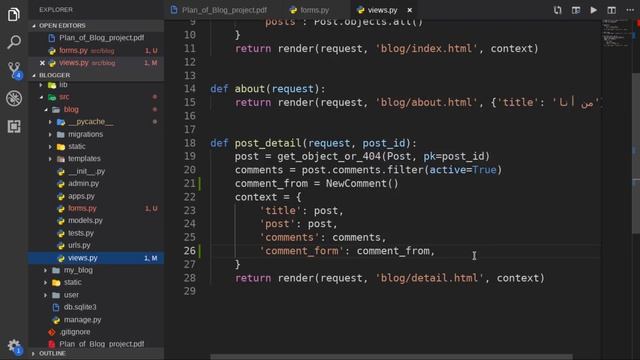Click the Open Changes icon in editor toolbar
The height and width of the screenshot is (360, 640).
tap(558, 10)
